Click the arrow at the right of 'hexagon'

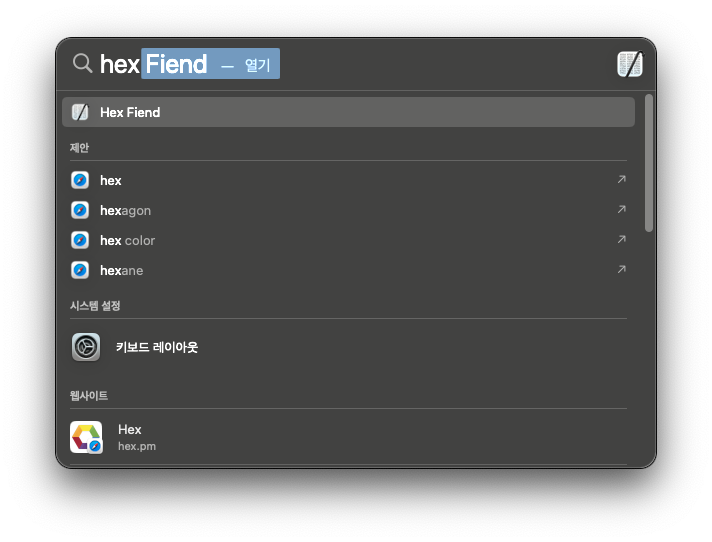point(621,210)
